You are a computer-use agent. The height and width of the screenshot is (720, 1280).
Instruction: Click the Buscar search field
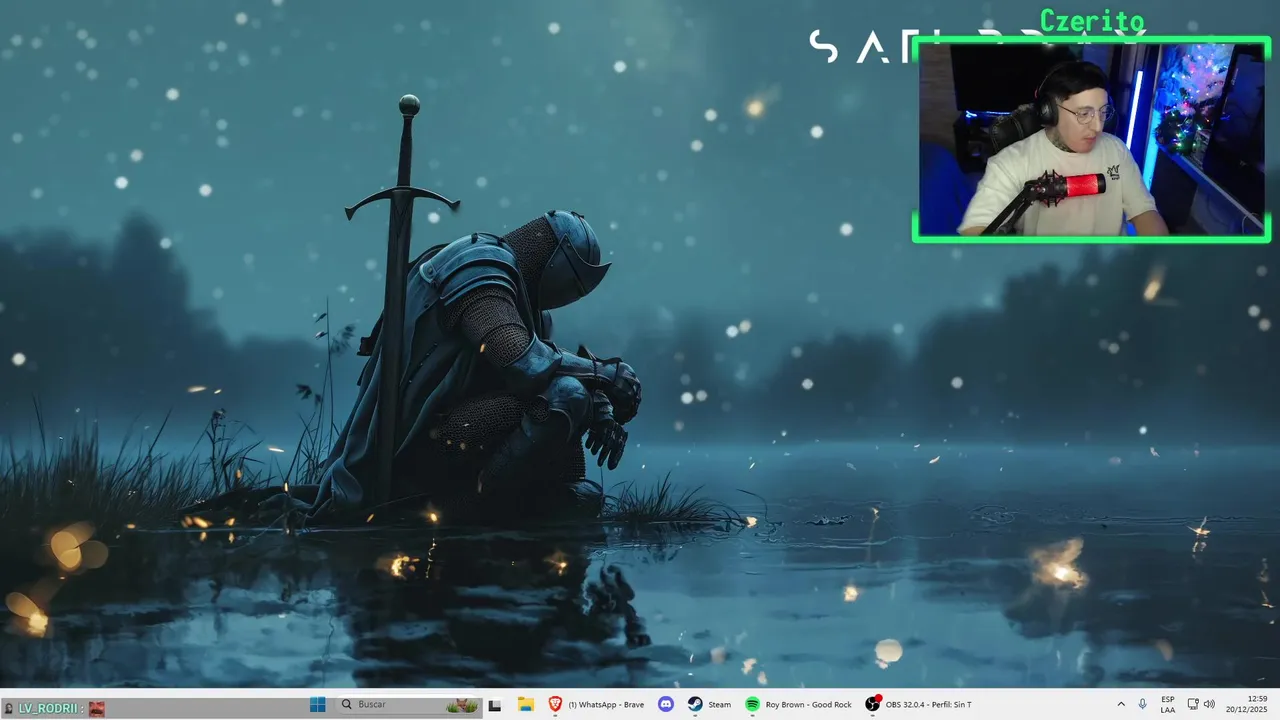tap(408, 705)
